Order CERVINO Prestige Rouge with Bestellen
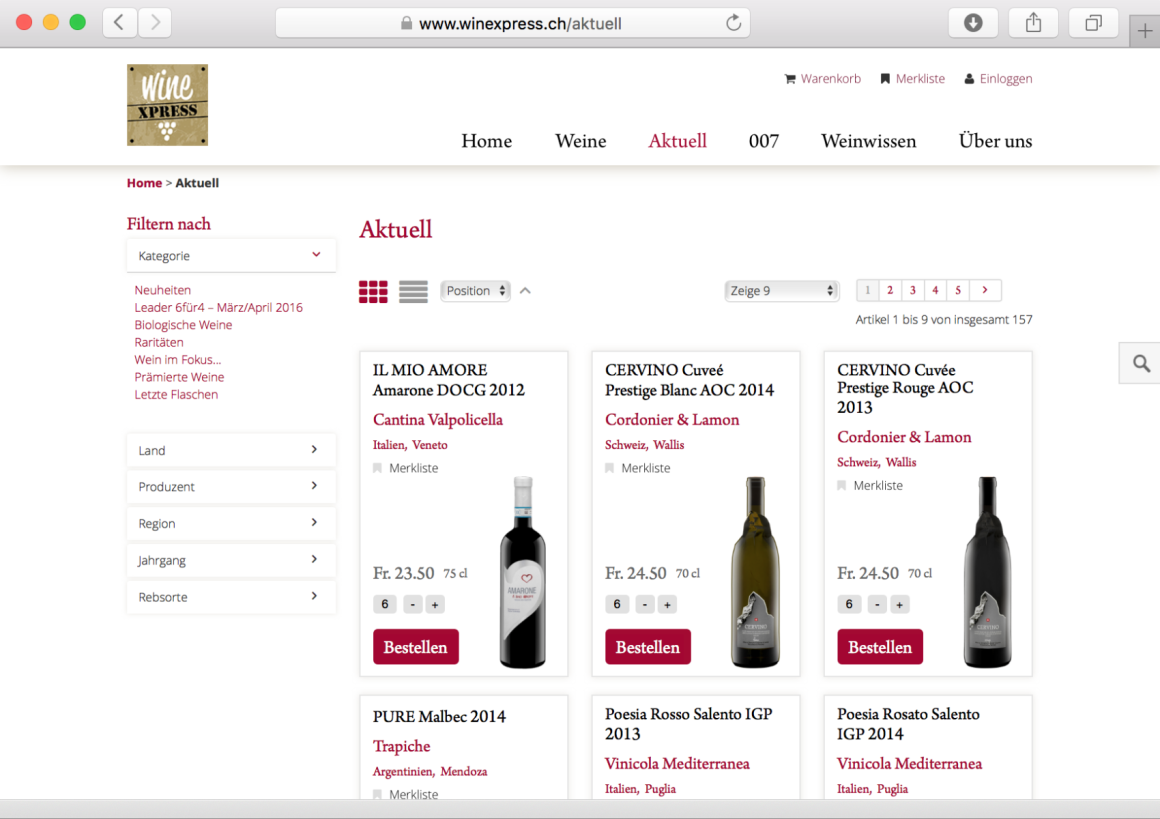This screenshot has height=819, width=1160. point(880,647)
